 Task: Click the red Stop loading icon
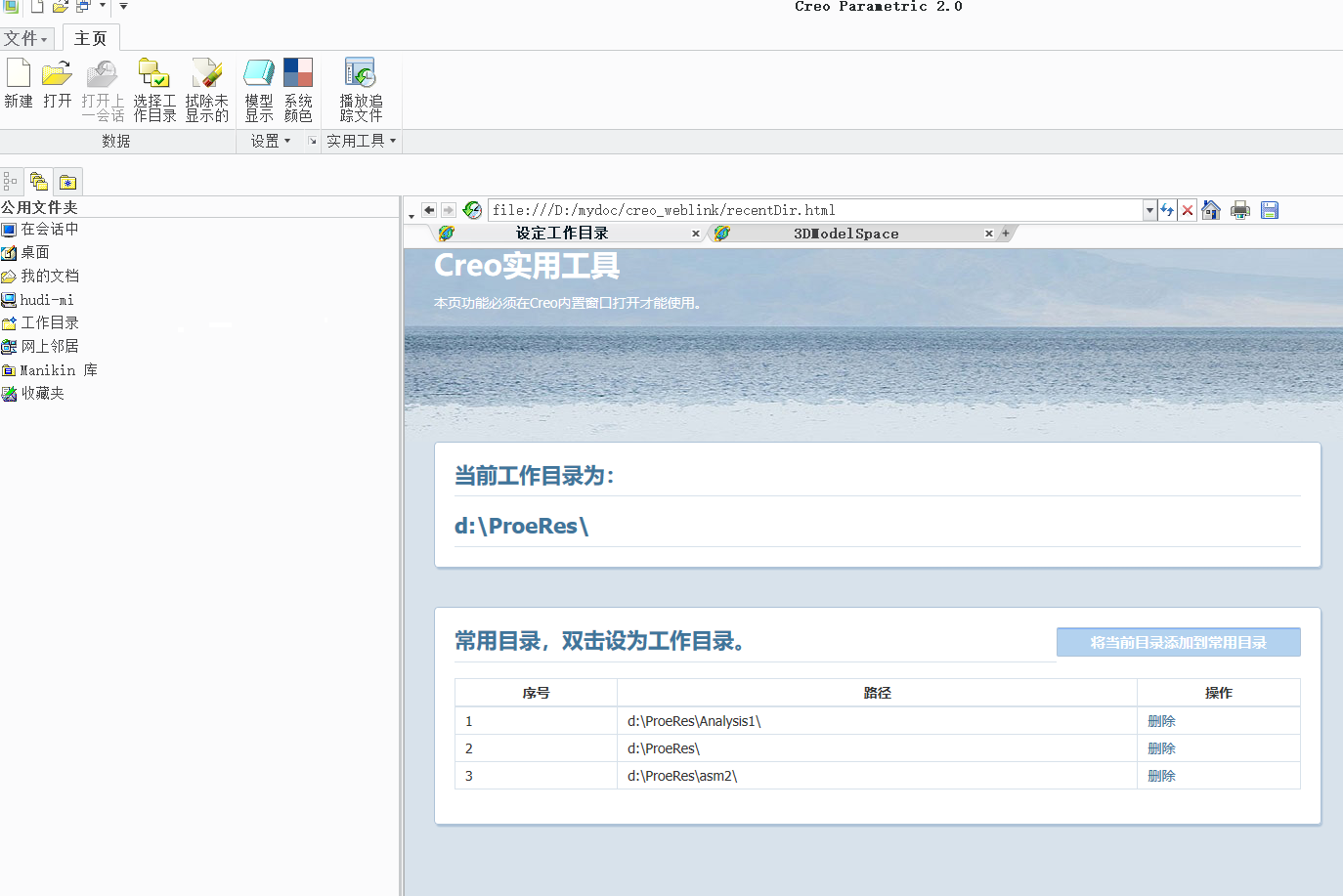(x=1188, y=210)
